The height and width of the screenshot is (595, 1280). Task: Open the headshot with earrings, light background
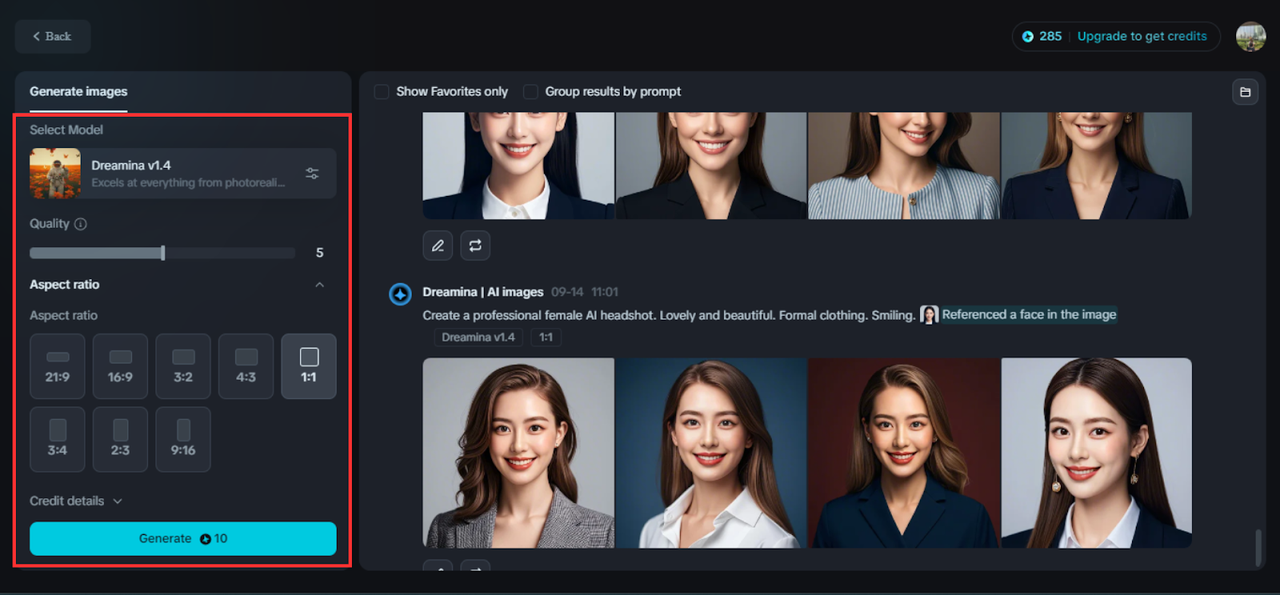[1096, 453]
